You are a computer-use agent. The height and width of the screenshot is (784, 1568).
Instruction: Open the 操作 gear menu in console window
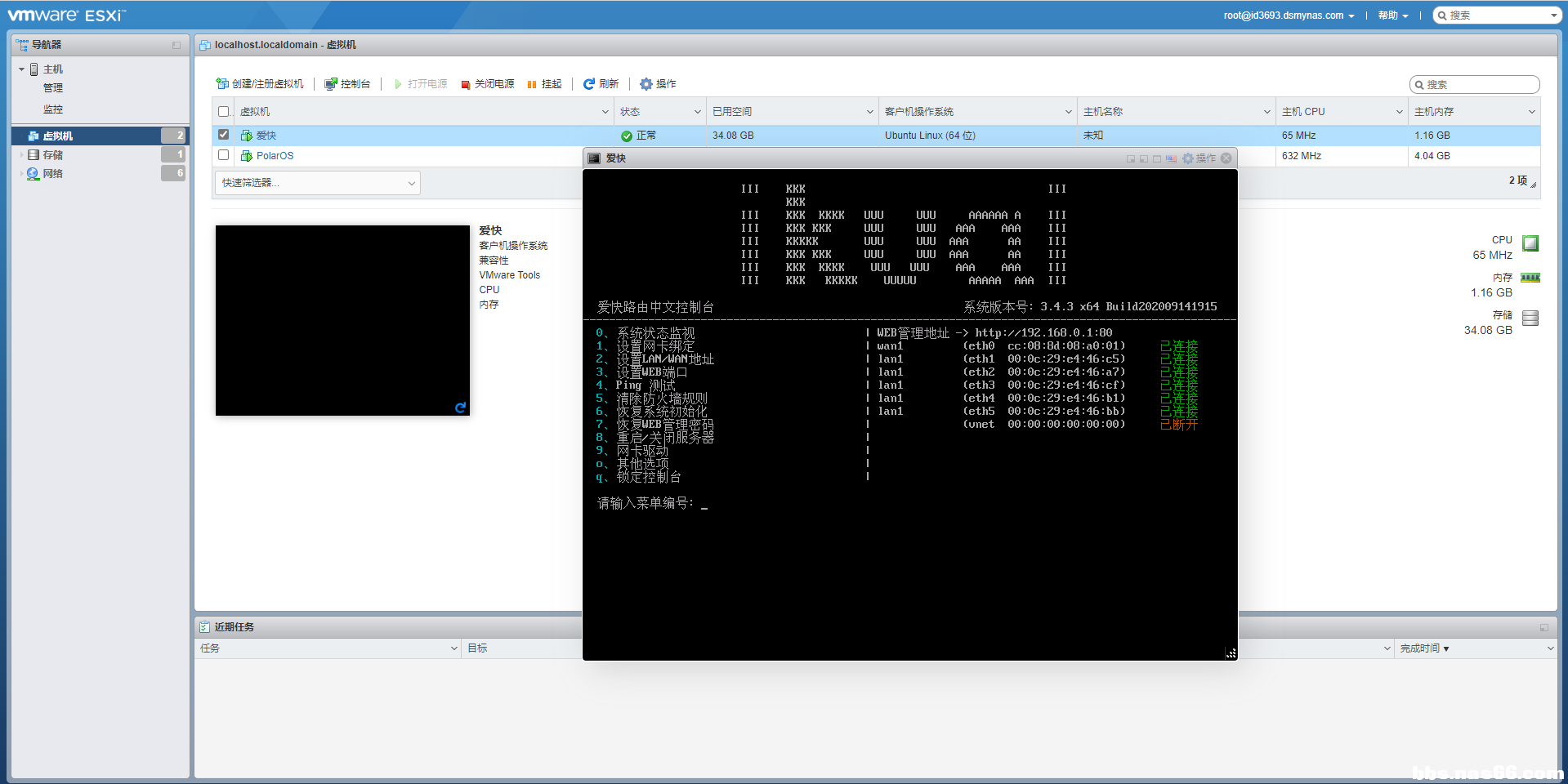click(1199, 158)
